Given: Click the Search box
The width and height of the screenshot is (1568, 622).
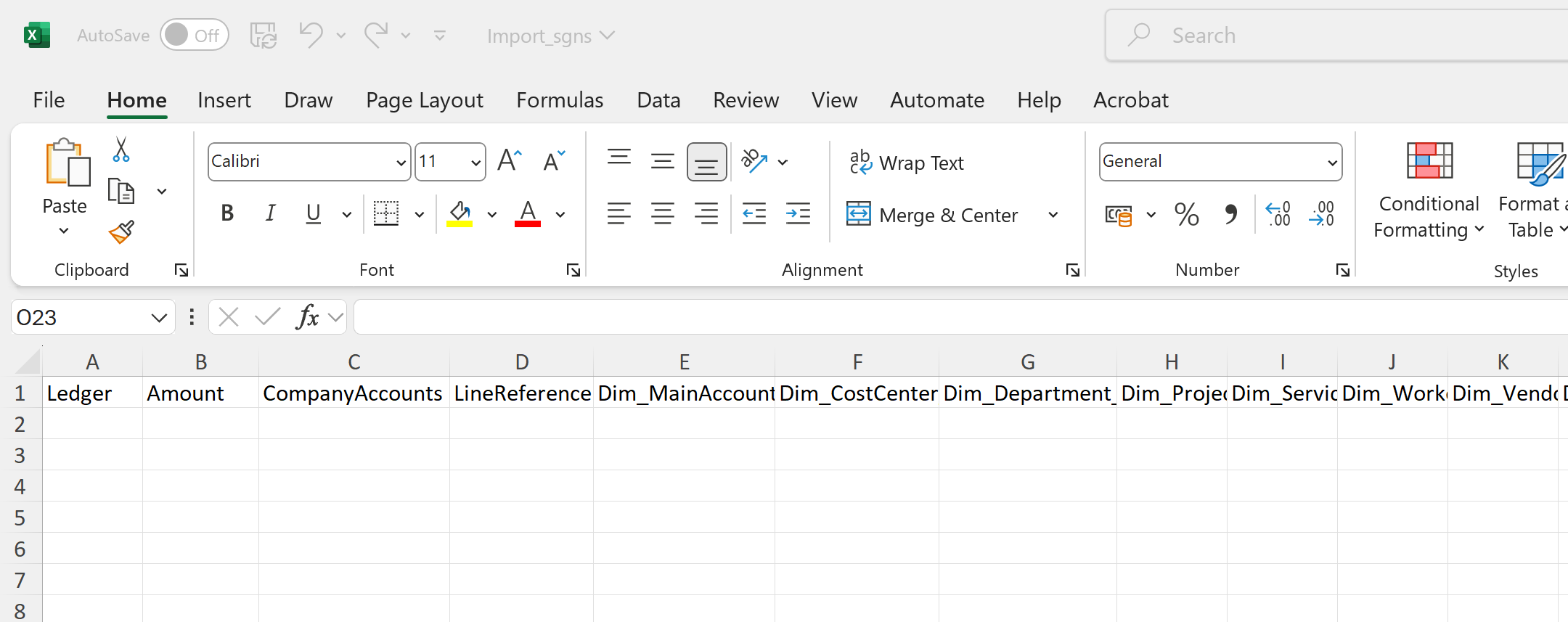Looking at the screenshot, I should (1336, 35).
